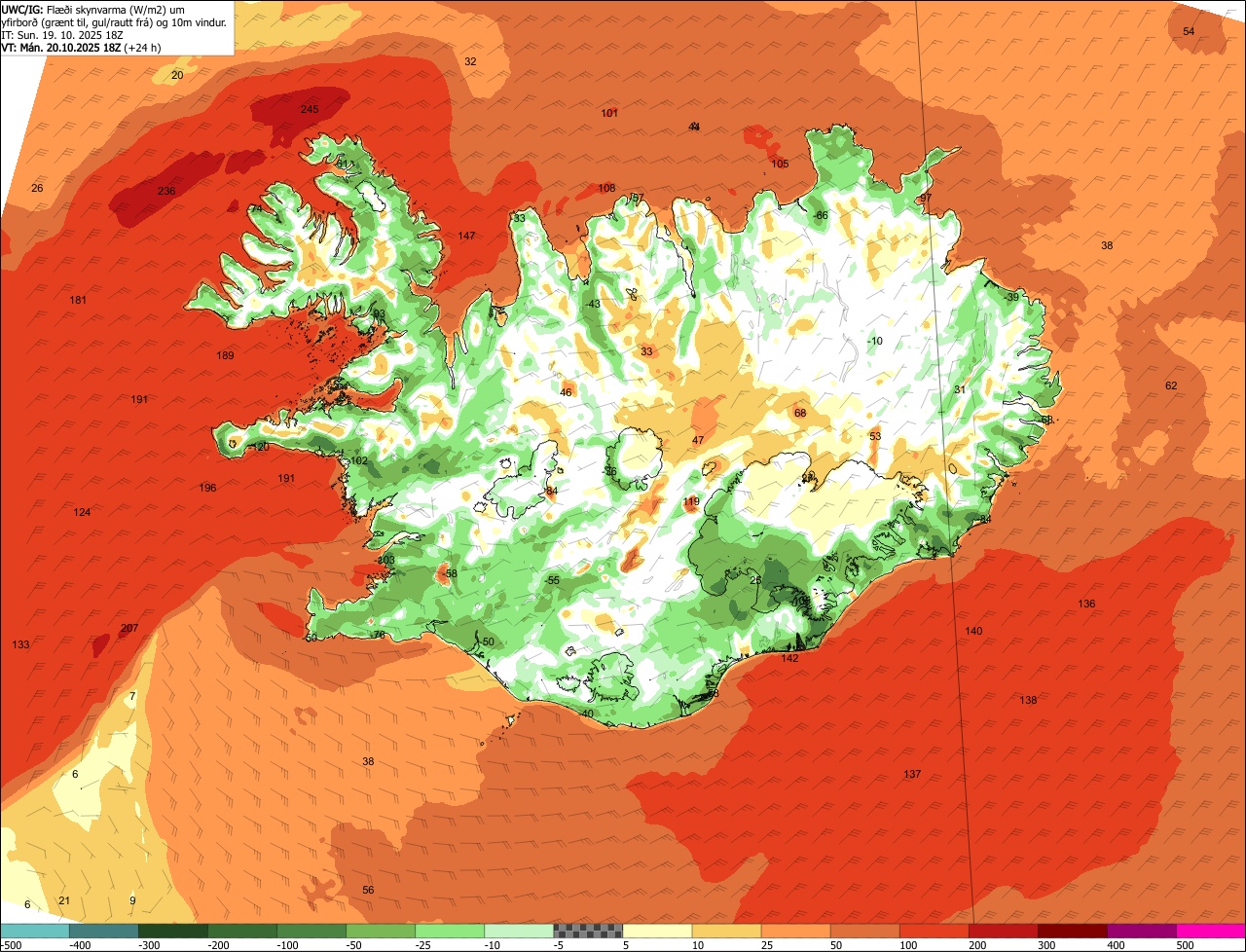Click the flux value 147 on the map

[467, 236]
